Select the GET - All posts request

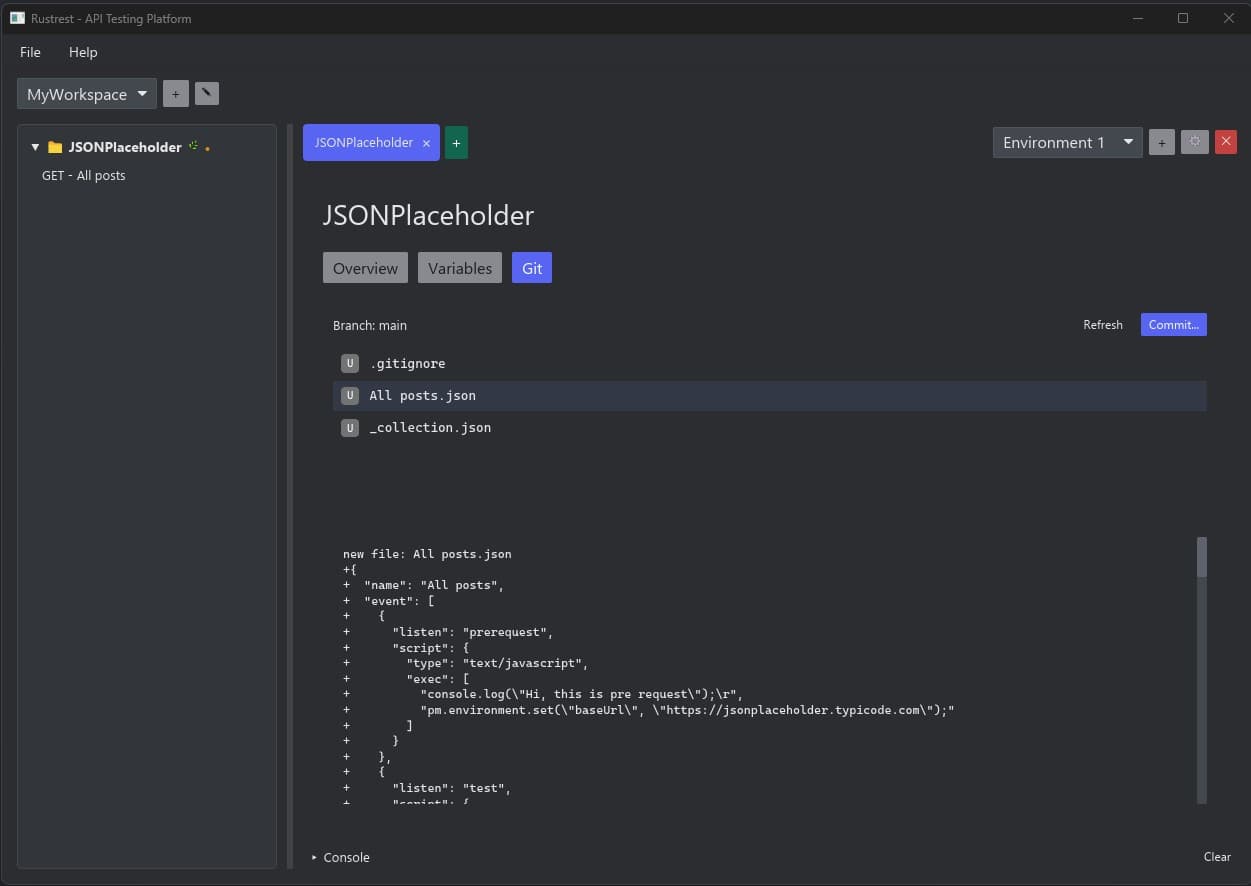click(84, 175)
